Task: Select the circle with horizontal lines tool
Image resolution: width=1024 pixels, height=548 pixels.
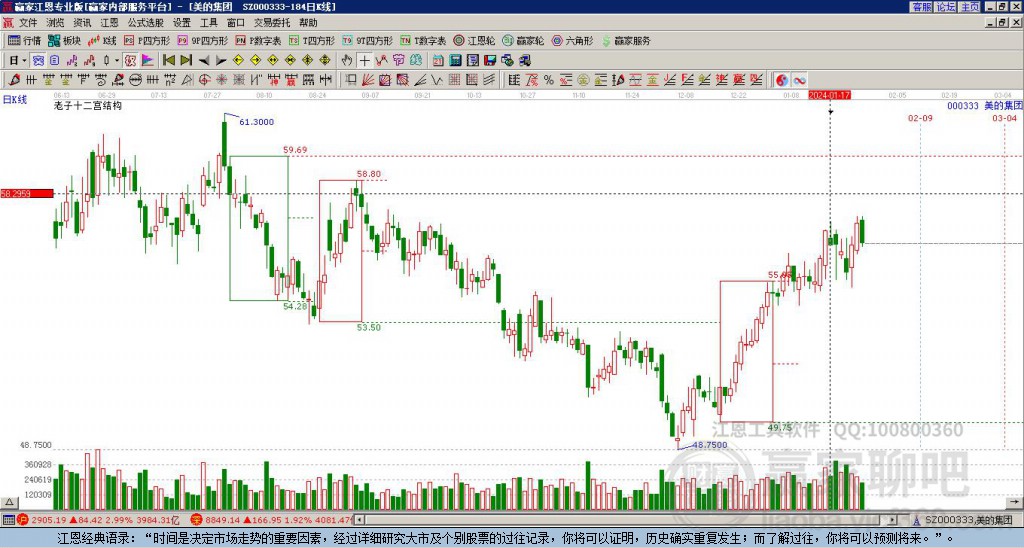Action: [135, 80]
